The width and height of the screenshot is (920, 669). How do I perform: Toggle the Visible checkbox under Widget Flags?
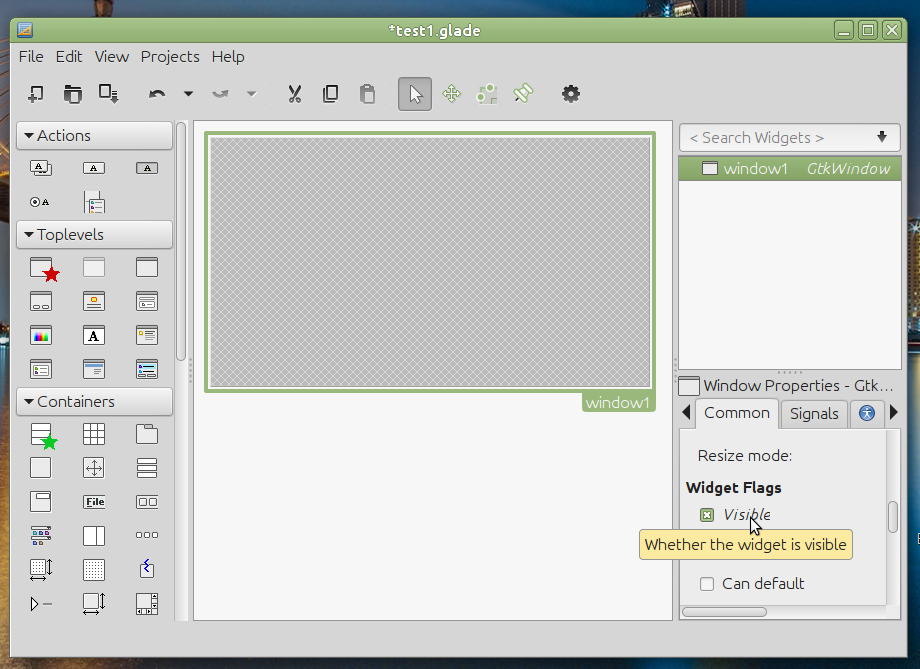(707, 515)
